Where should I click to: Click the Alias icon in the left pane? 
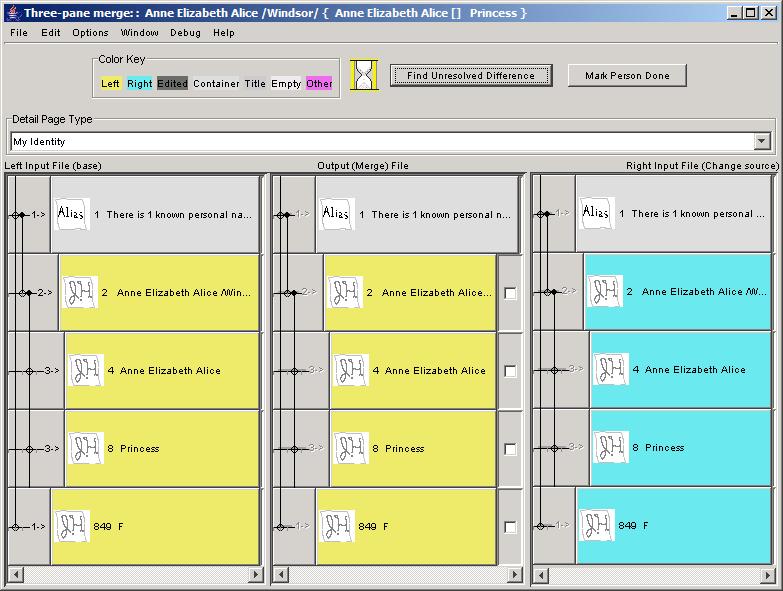coord(71,213)
